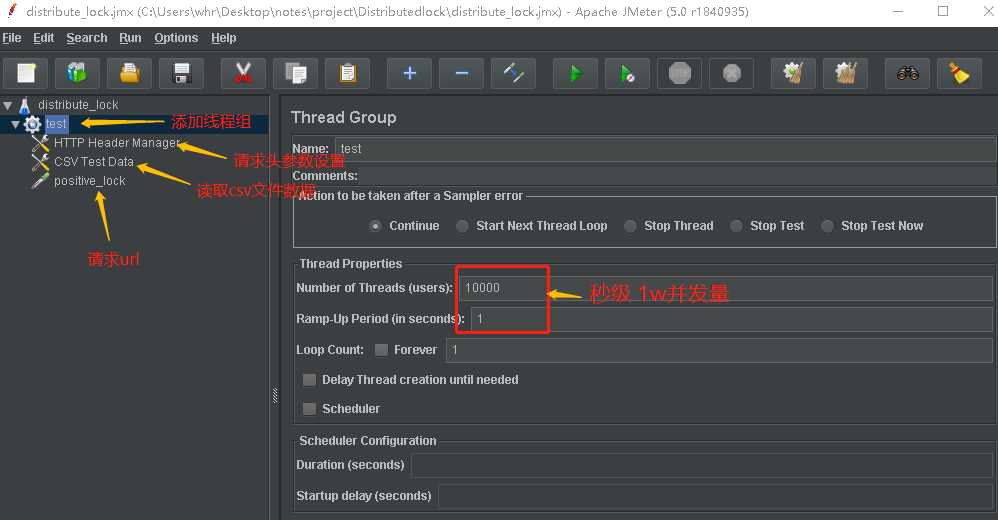The width and height of the screenshot is (998, 520).
Task: Select distribute_lock in the tree
Action: click(78, 105)
